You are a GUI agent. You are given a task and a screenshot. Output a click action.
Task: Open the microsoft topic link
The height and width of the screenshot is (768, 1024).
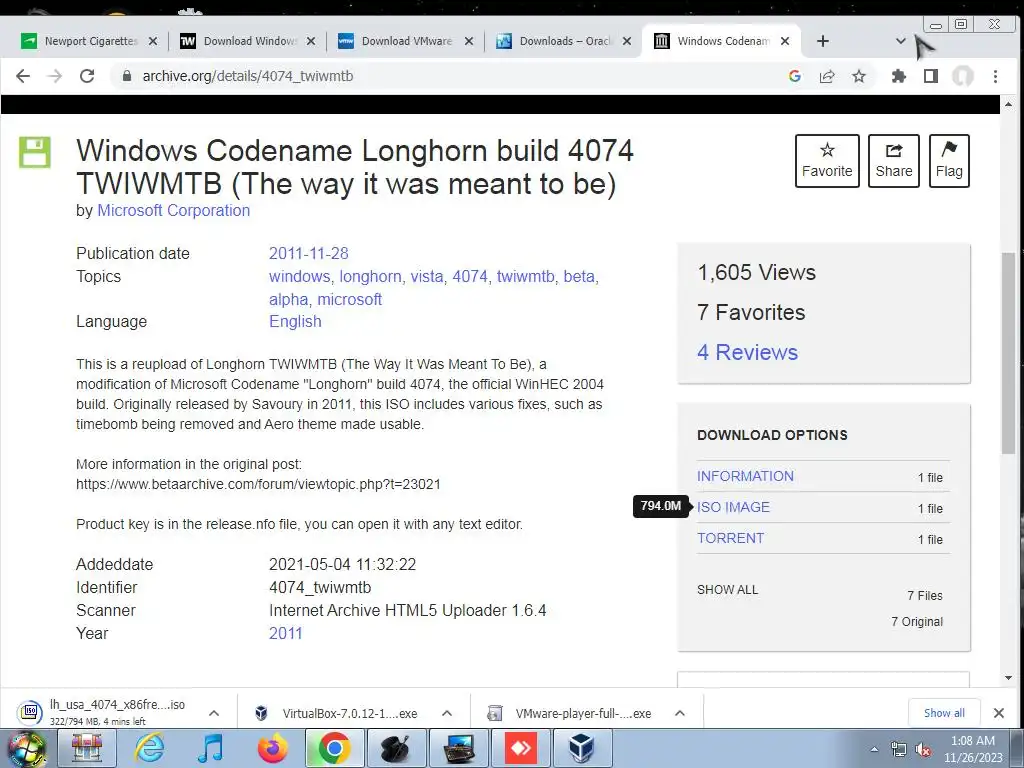click(x=349, y=299)
